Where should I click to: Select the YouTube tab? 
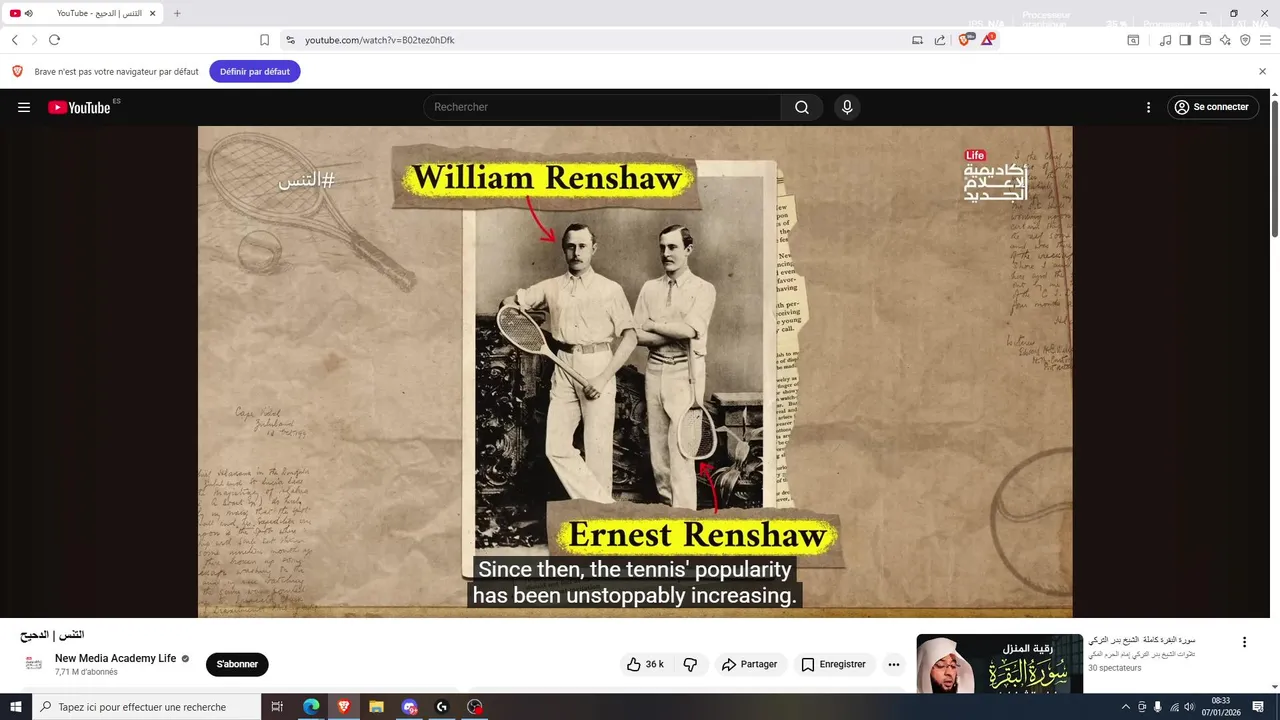coord(85,13)
